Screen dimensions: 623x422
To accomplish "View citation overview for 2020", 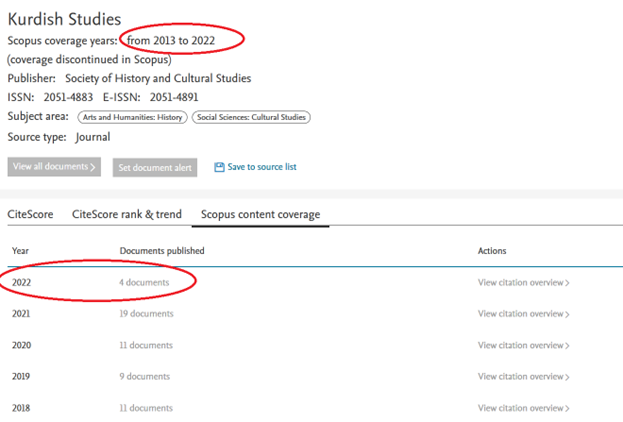I will pos(523,345).
